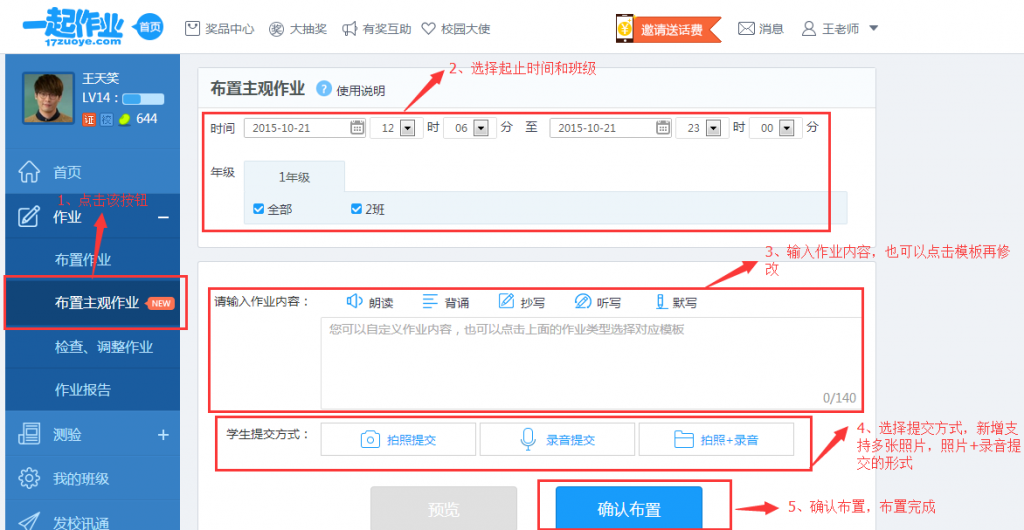Select 拍照提交 photo submission
The height and width of the screenshot is (530, 1024).
(398, 439)
